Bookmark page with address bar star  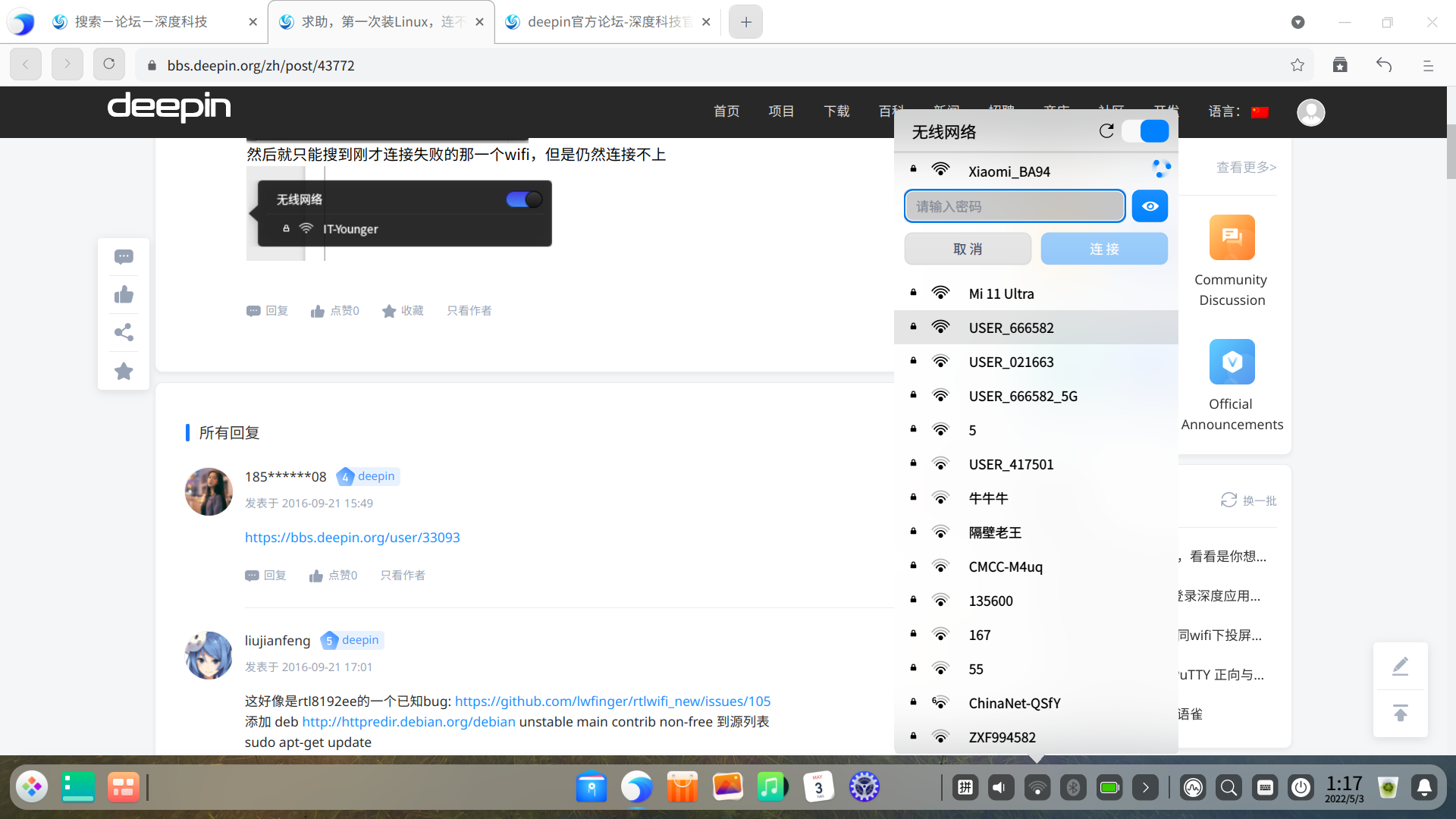pos(1298,65)
